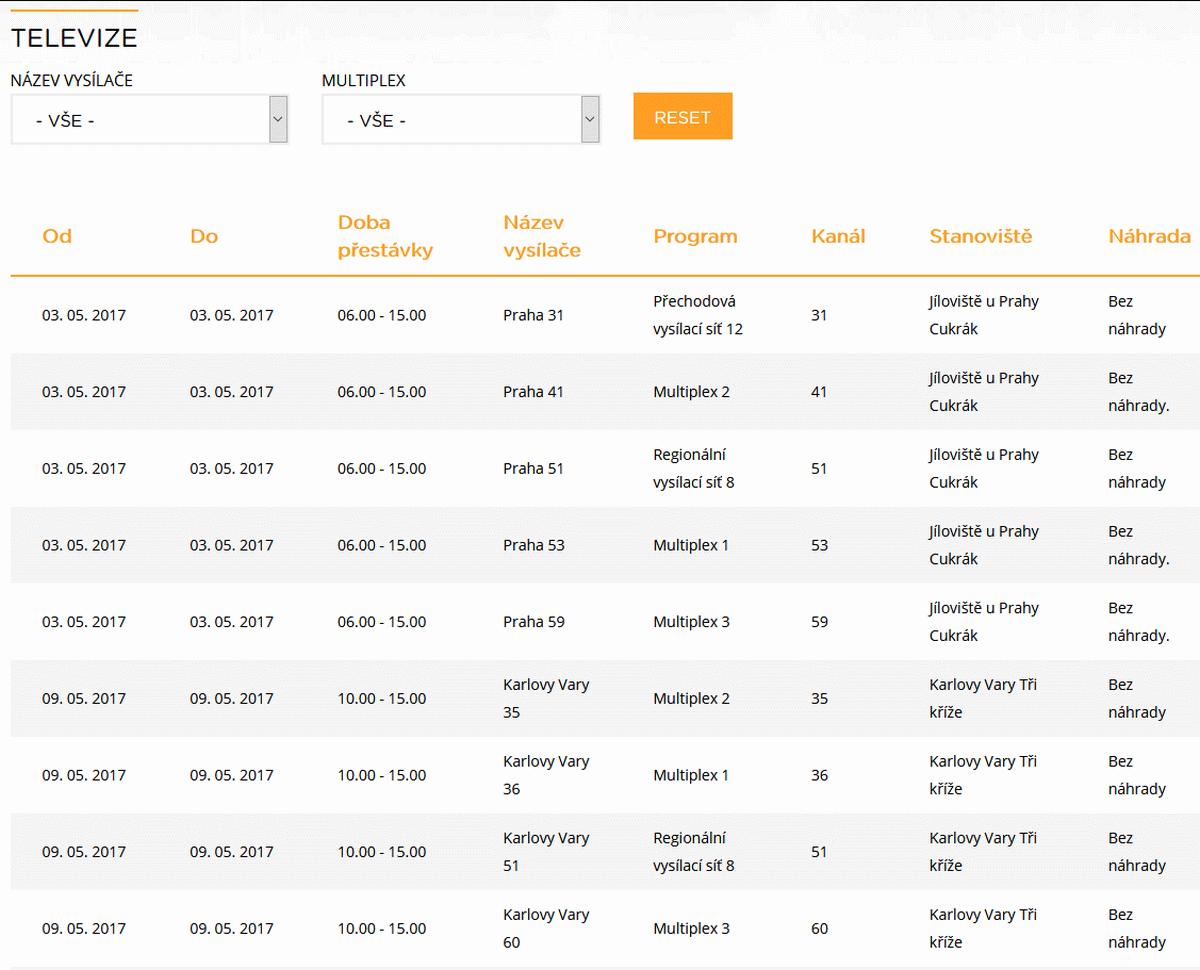Expand the Multiplex filter dropdown
This screenshot has height=970, width=1200.
click(x=461, y=120)
